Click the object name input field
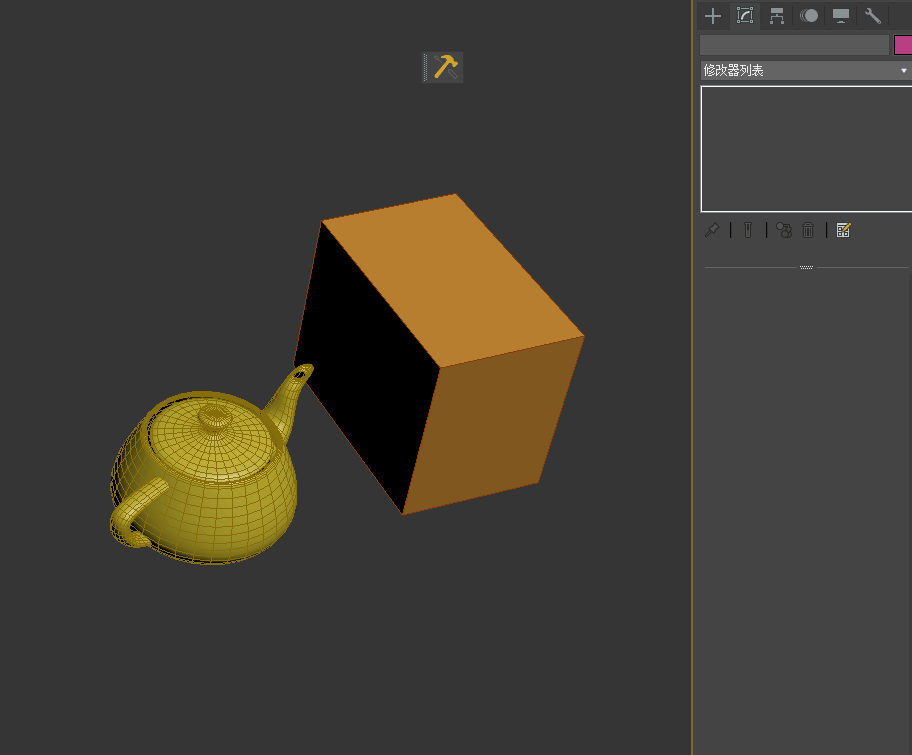 click(x=794, y=45)
